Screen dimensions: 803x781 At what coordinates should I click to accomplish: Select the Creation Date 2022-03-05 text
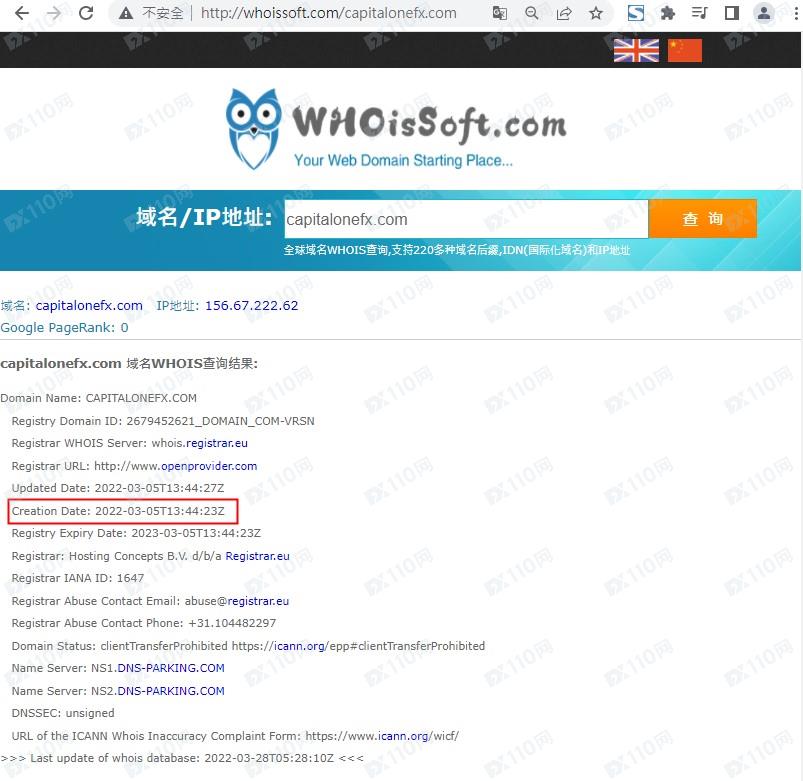click(x=118, y=511)
